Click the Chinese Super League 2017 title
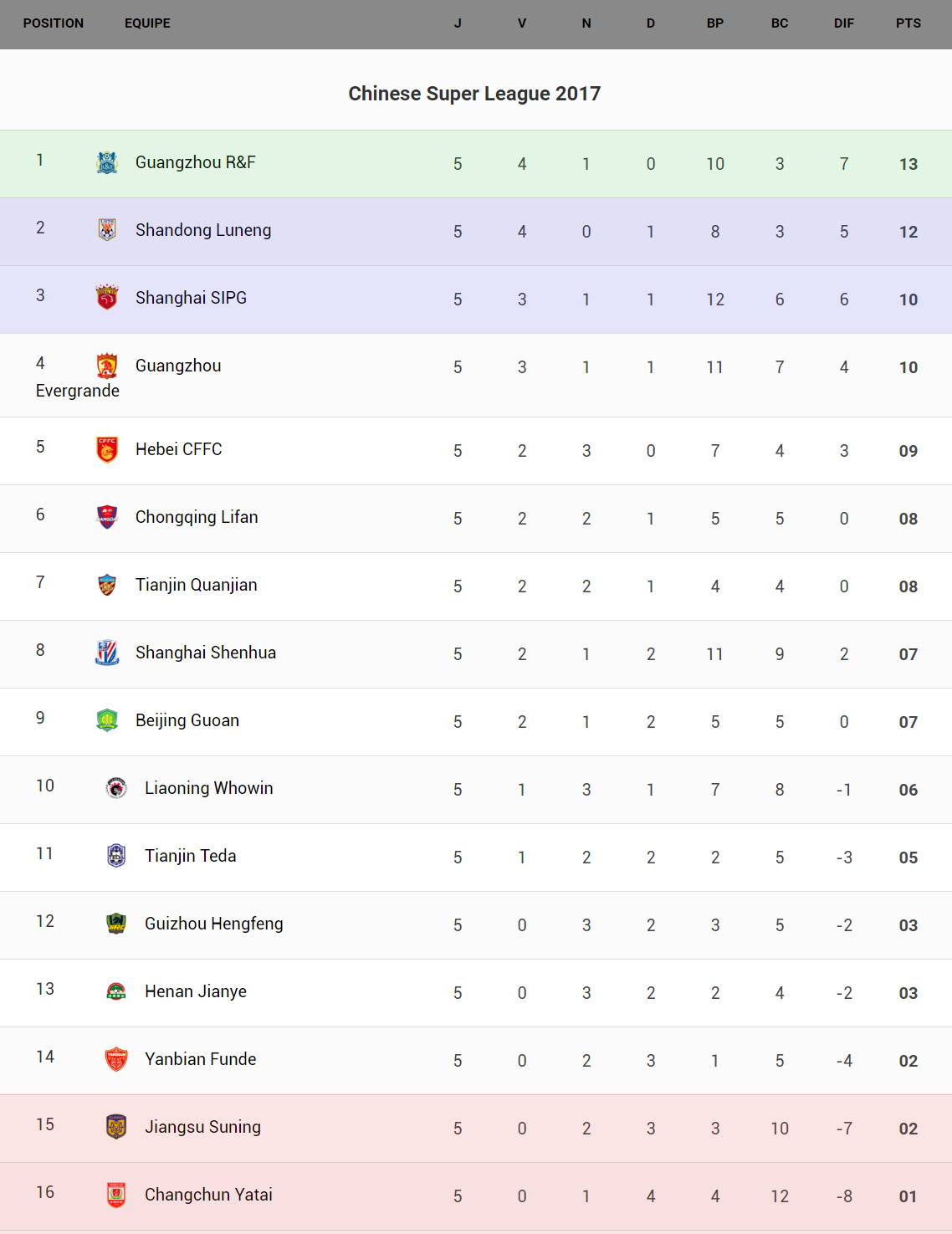952x1234 pixels. 474,94
